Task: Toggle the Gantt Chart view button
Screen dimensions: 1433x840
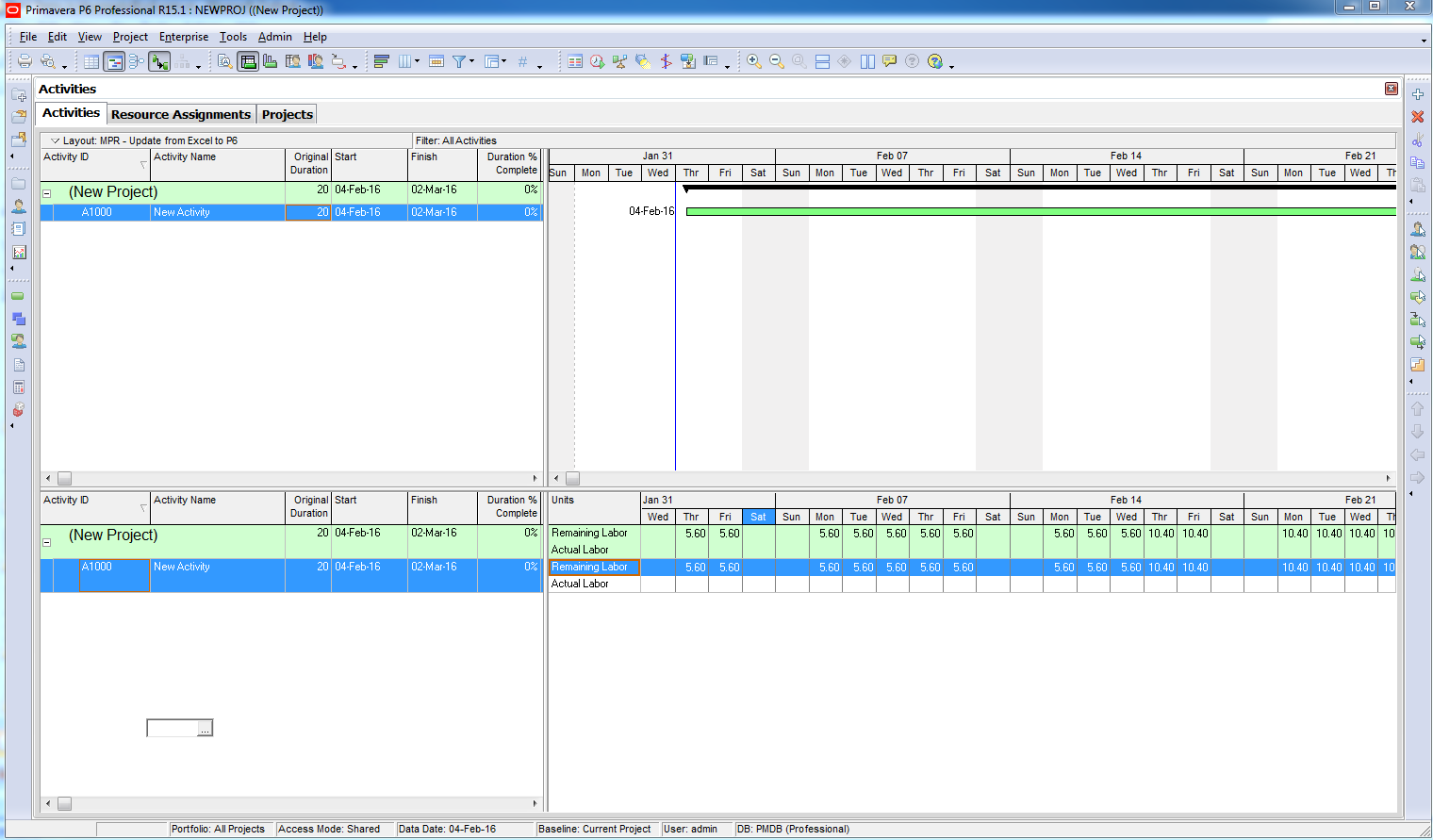Action: point(114,62)
